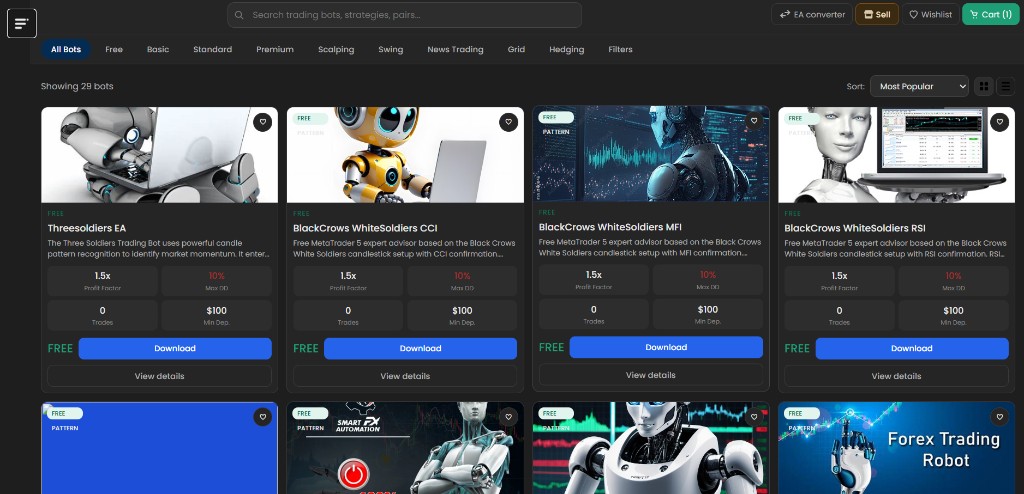
Task: View details of BlackCrows WhiteSoldiers CCI
Action: point(405,376)
